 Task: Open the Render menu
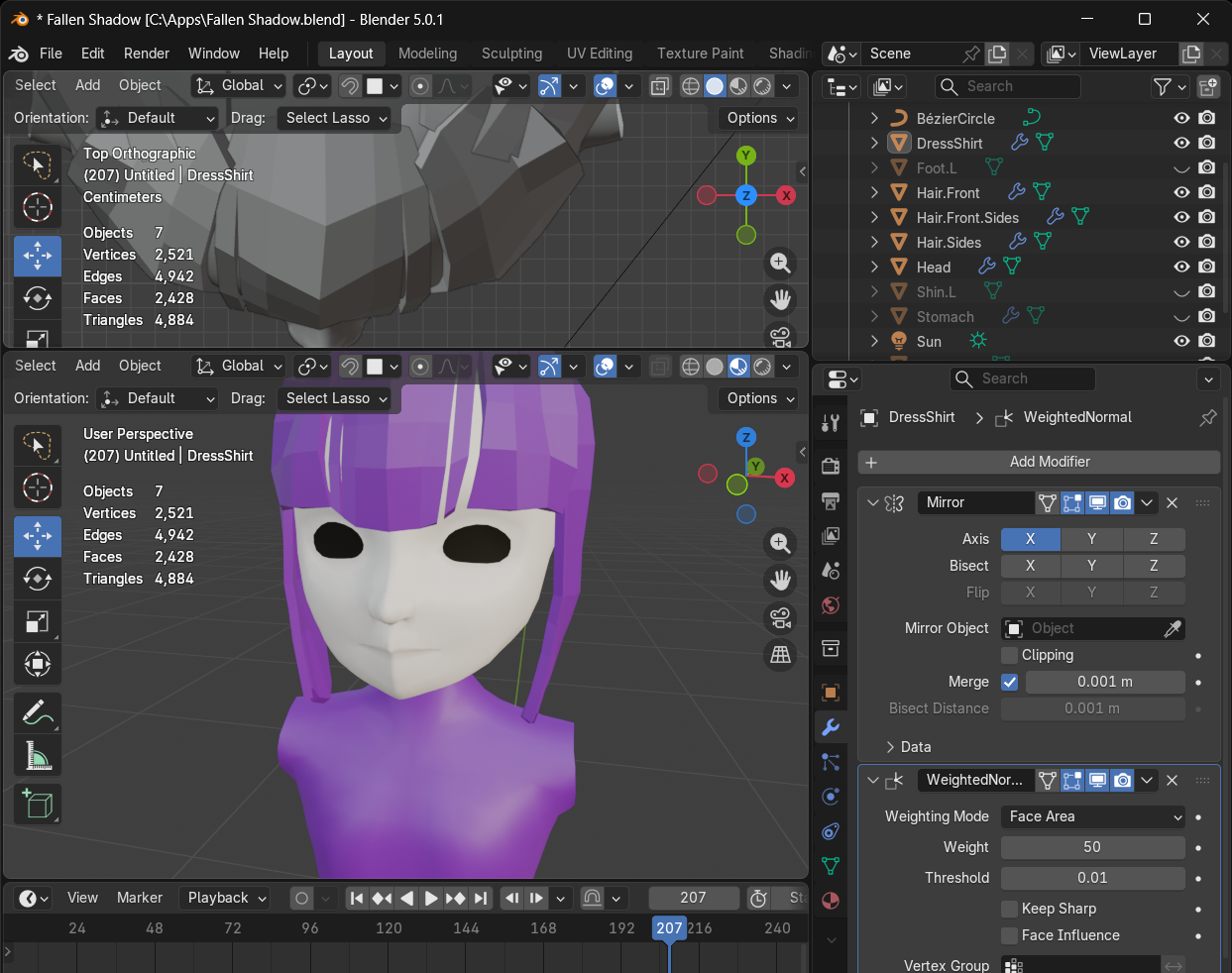[147, 54]
